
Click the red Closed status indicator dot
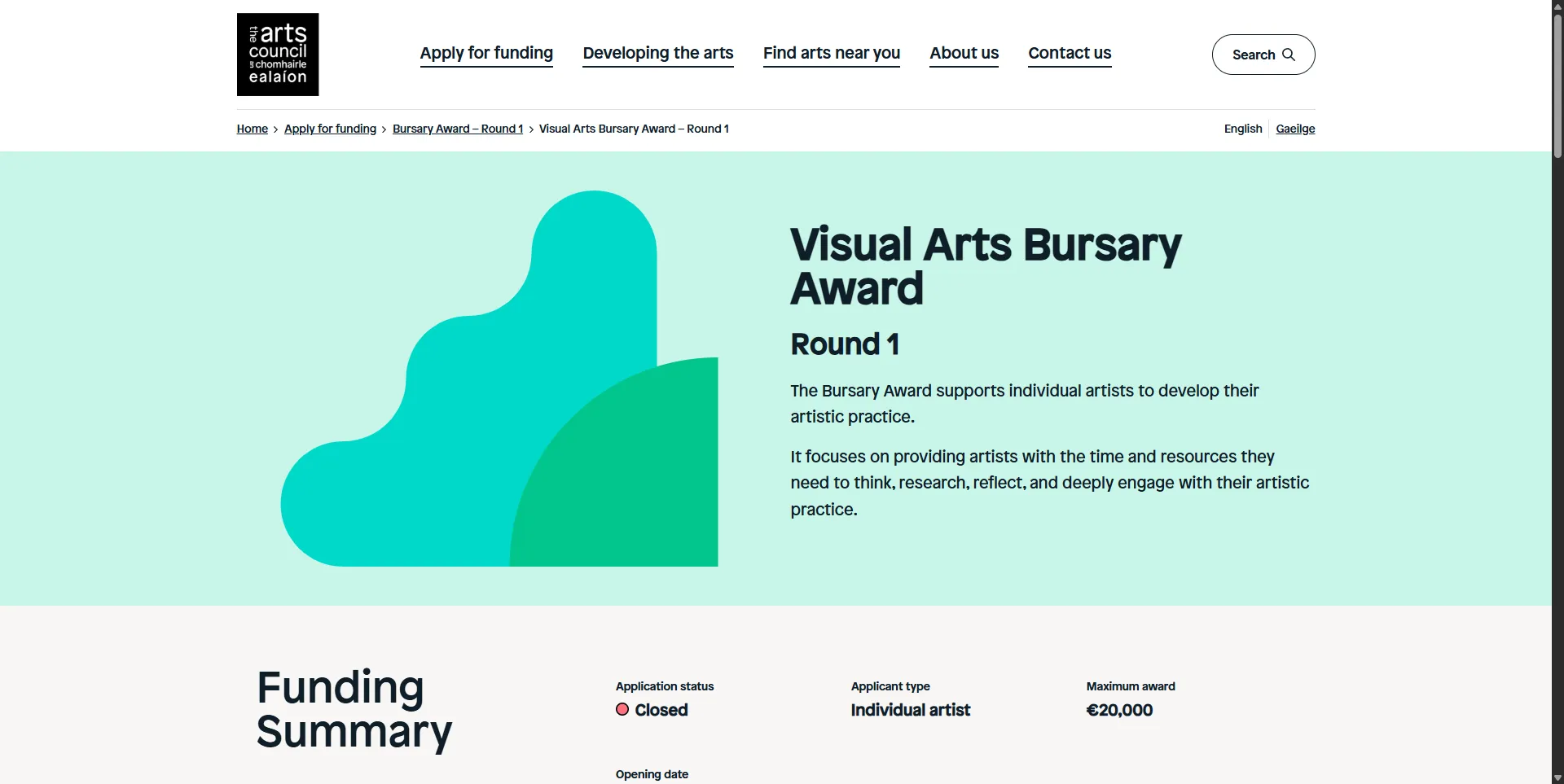click(622, 710)
